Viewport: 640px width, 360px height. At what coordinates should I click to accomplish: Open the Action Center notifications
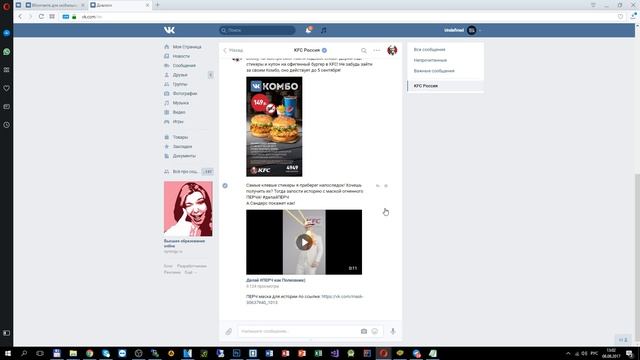click(x=629, y=353)
